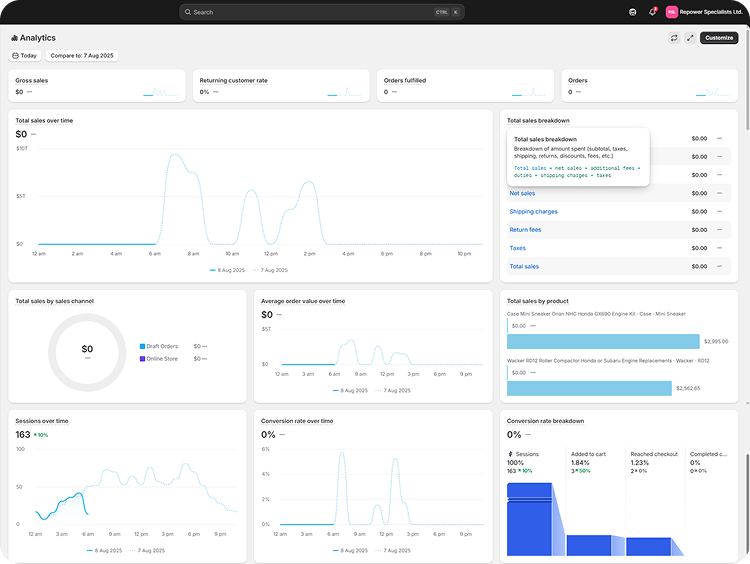Open the Total sales link in breakdown

pos(524,266)
